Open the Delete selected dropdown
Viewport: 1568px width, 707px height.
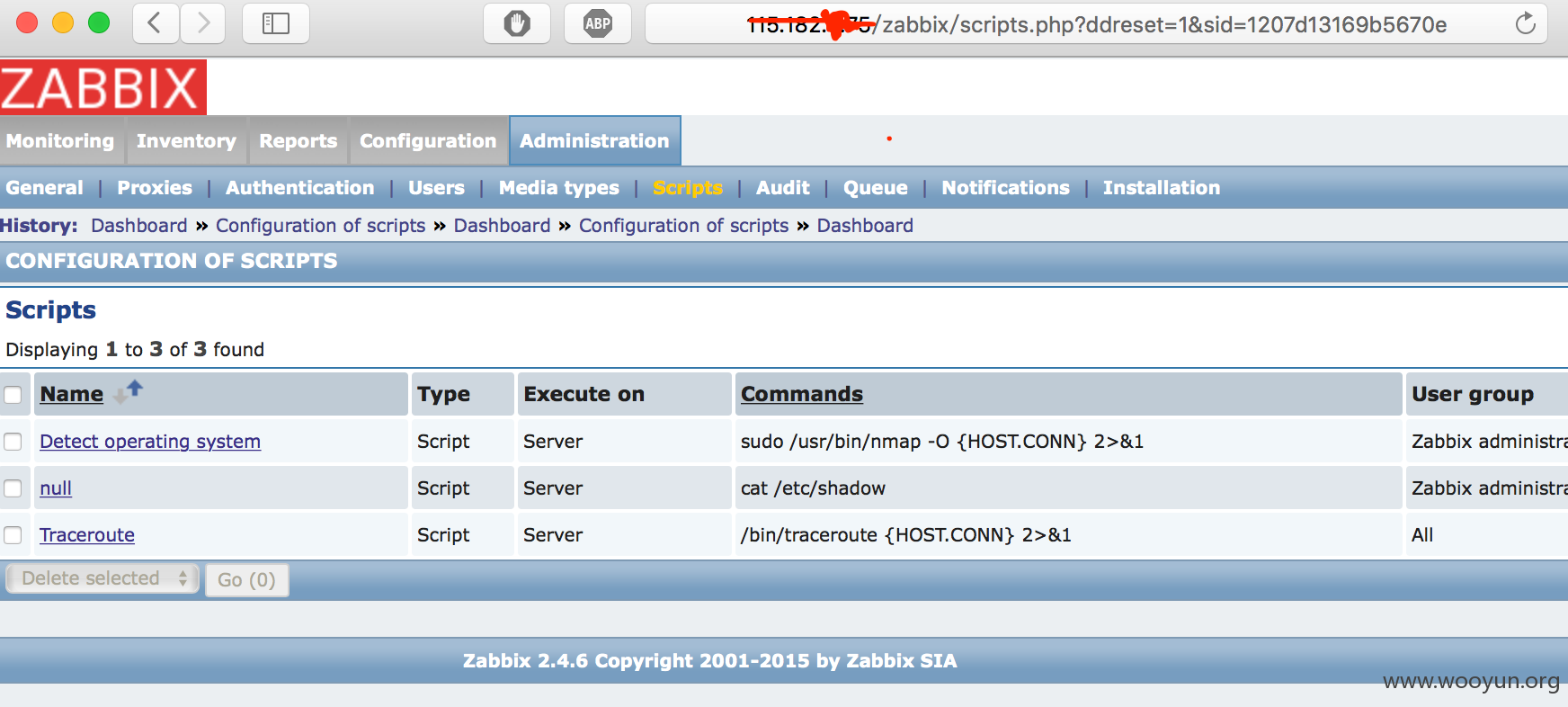[102, 578]
